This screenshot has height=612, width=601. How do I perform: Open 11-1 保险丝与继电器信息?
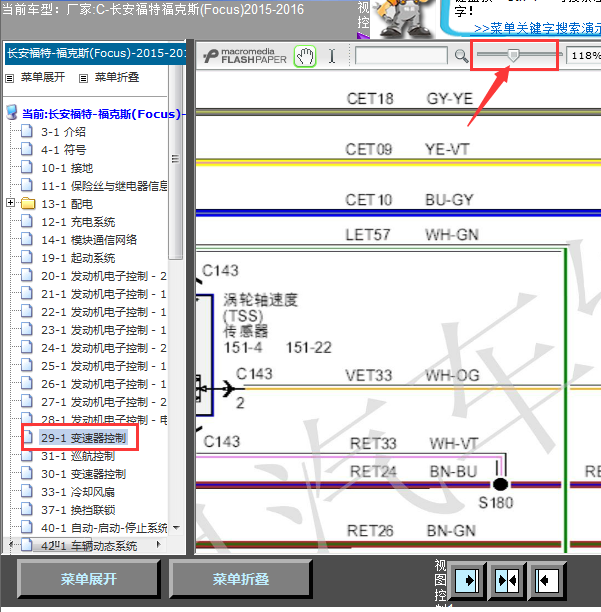(104, 186)
